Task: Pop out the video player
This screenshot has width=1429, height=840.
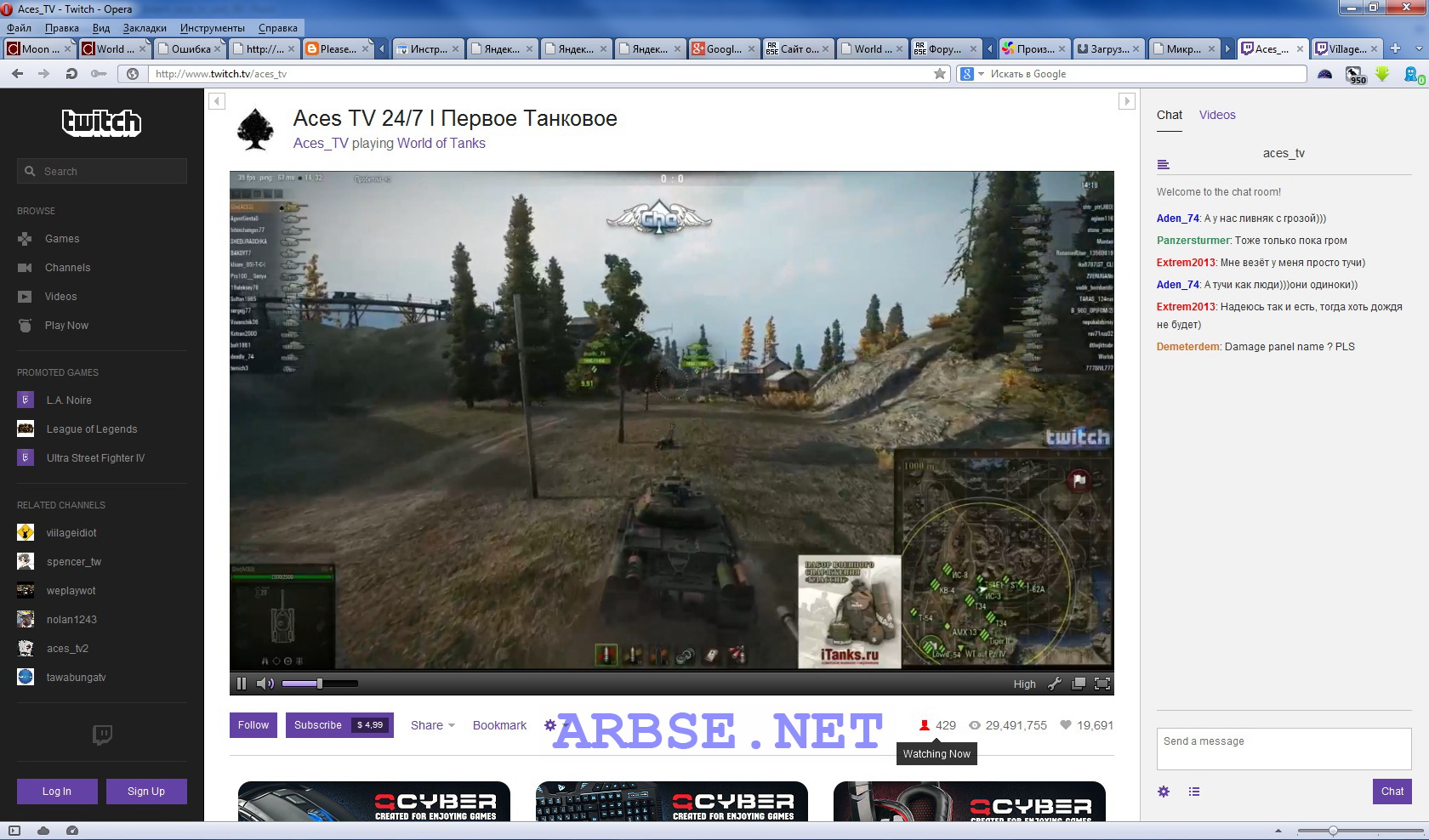Action: [1078, 684]
